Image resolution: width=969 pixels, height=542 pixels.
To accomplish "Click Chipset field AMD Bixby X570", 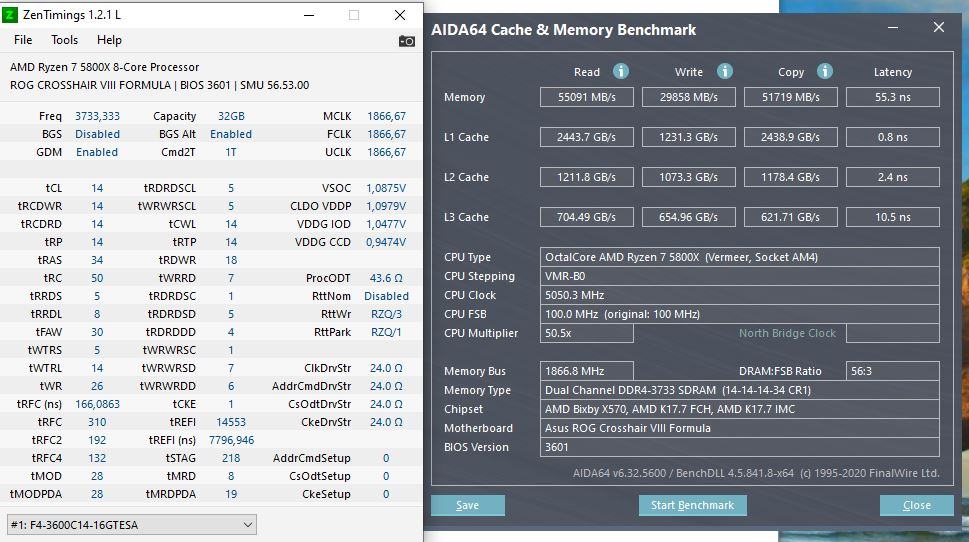I will point(740,409).
